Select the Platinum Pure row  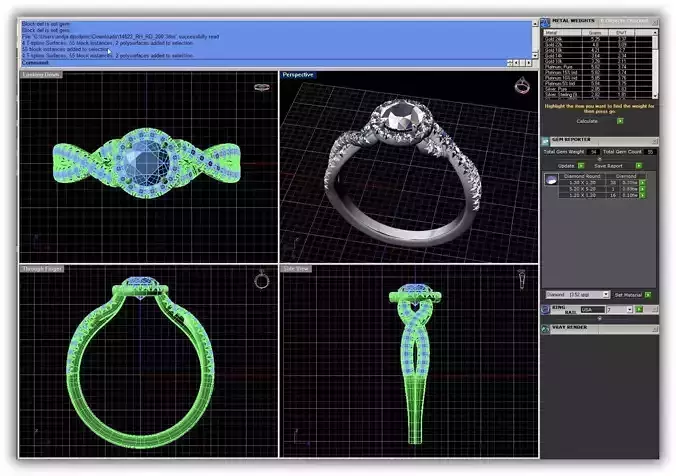tap(597, 67)
